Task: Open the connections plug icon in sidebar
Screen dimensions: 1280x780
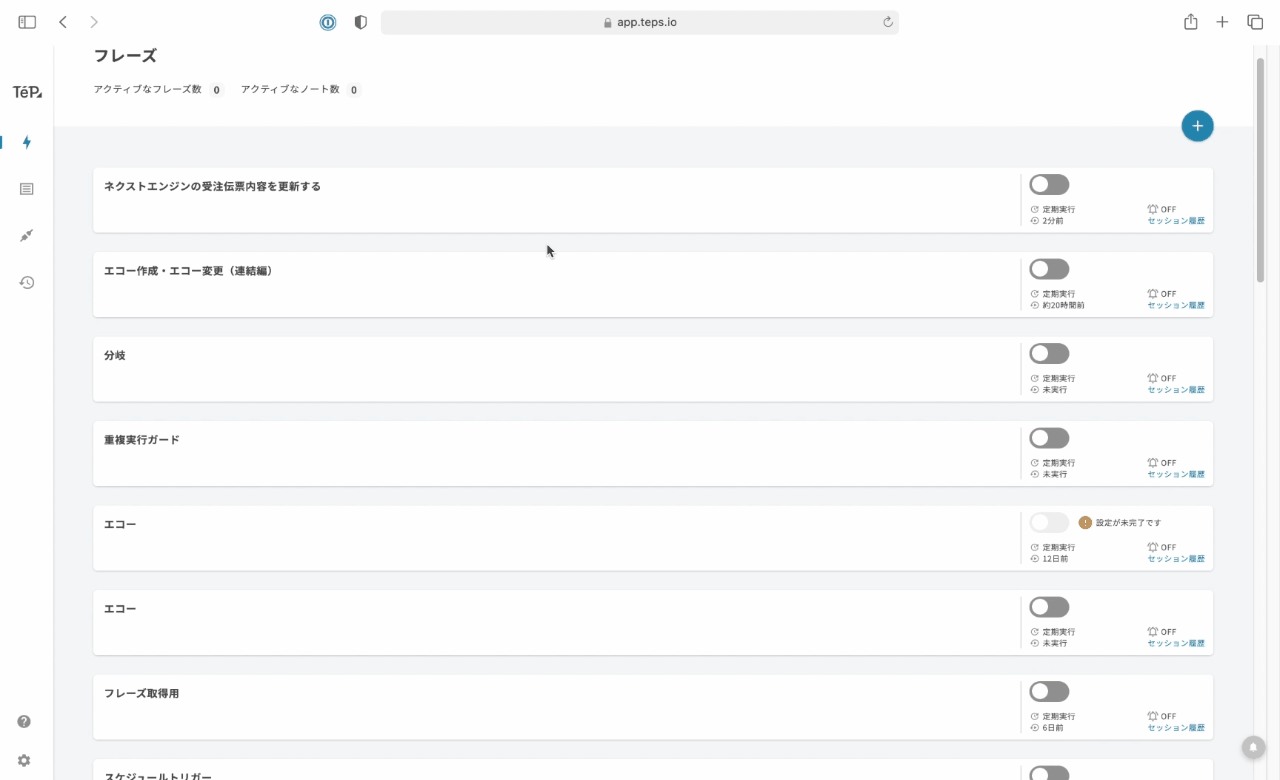Action: tap(27, 235)
